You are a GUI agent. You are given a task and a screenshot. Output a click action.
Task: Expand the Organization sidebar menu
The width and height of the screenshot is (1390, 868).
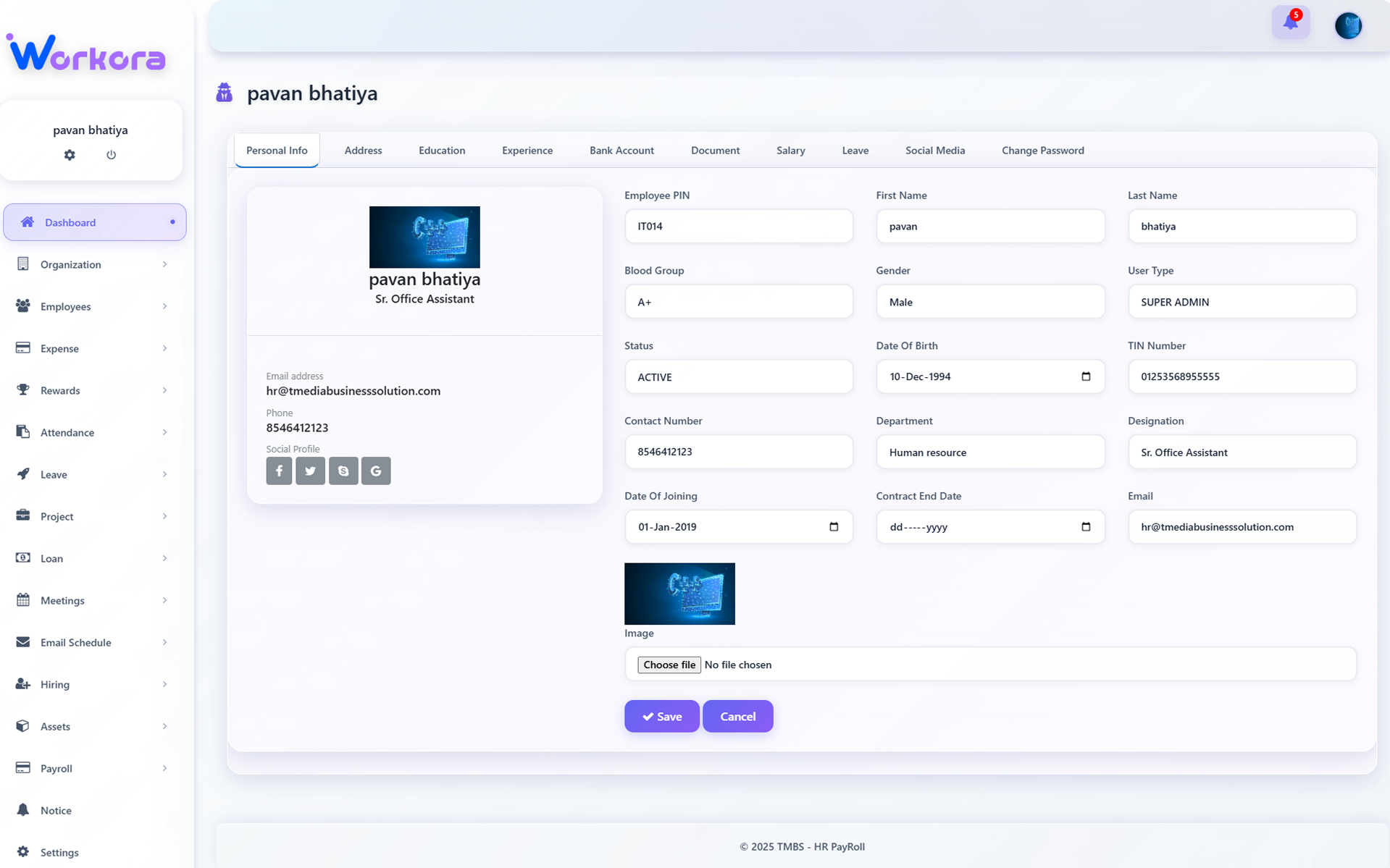point(72,264)
